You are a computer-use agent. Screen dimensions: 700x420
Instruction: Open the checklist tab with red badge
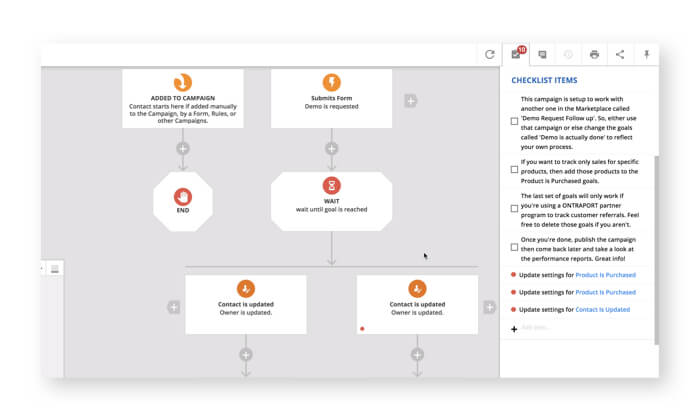(517, 54)
